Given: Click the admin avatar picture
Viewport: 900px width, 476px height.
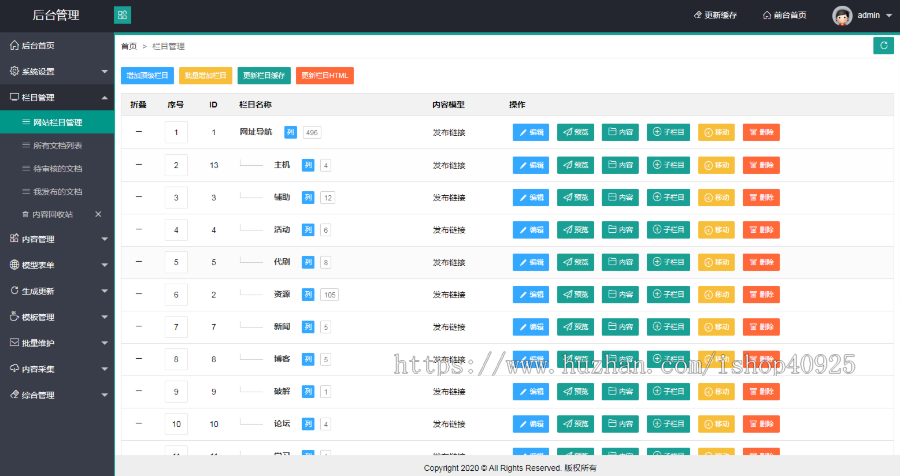Looking at the screenshot, I should tap(842, 16).
